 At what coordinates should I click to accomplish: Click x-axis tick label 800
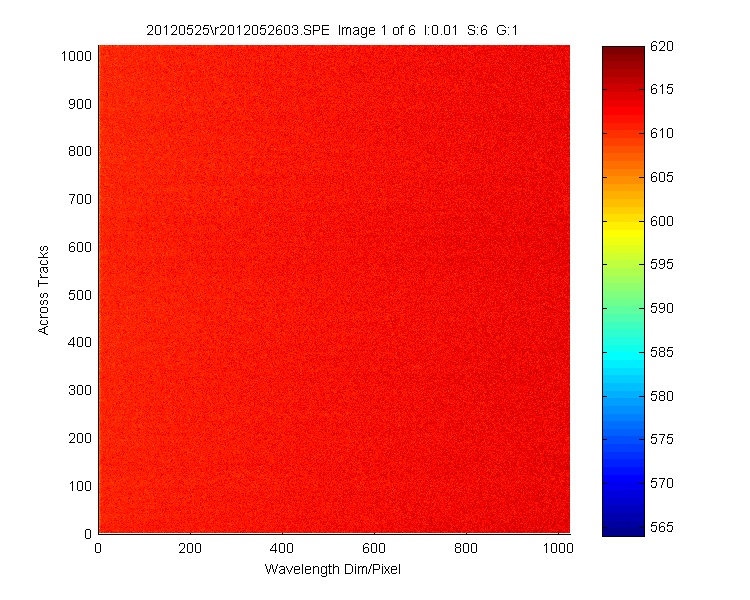(x=466, y=548)
